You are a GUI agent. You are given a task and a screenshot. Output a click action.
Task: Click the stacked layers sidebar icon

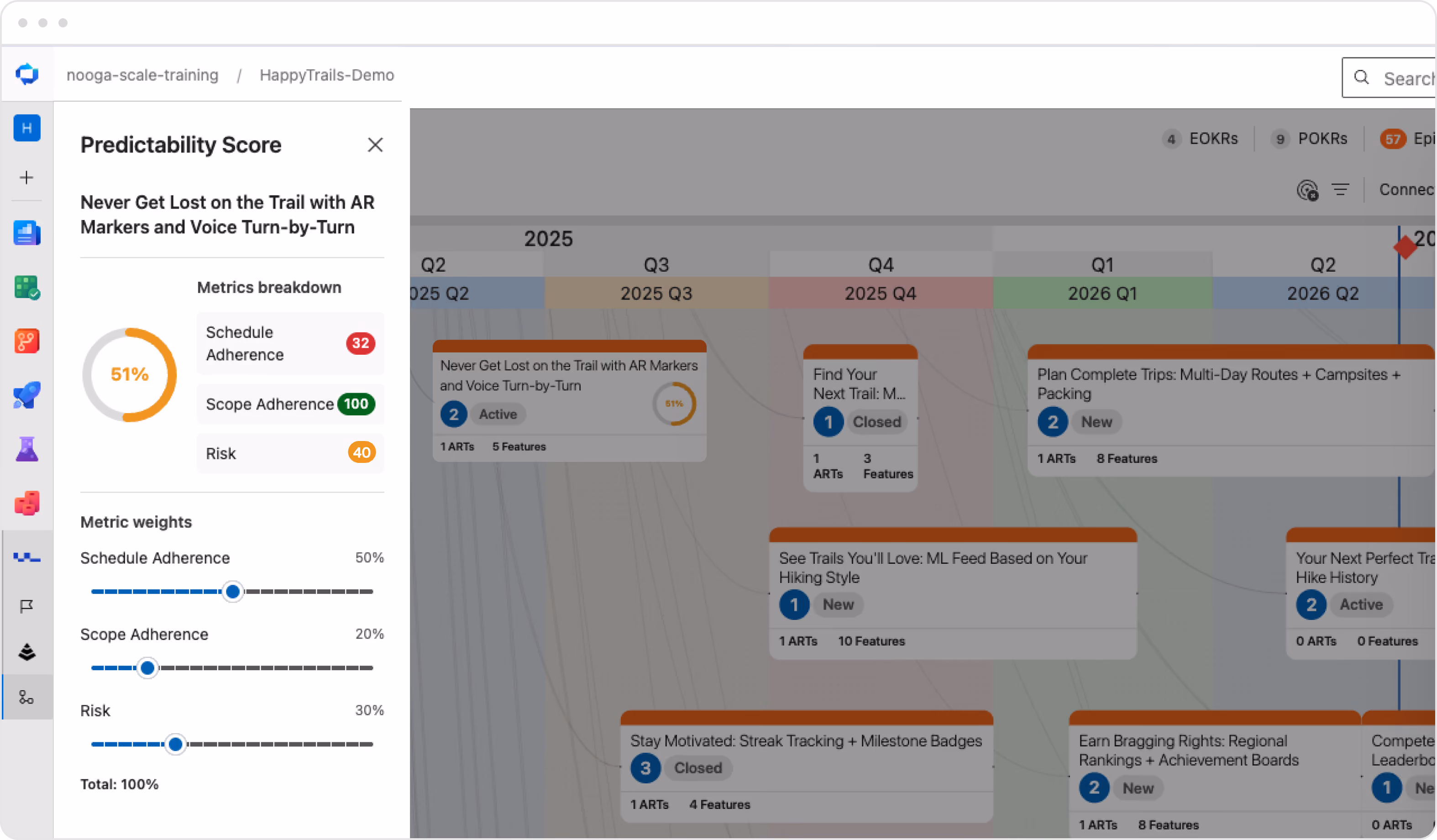tap(27, 652)
